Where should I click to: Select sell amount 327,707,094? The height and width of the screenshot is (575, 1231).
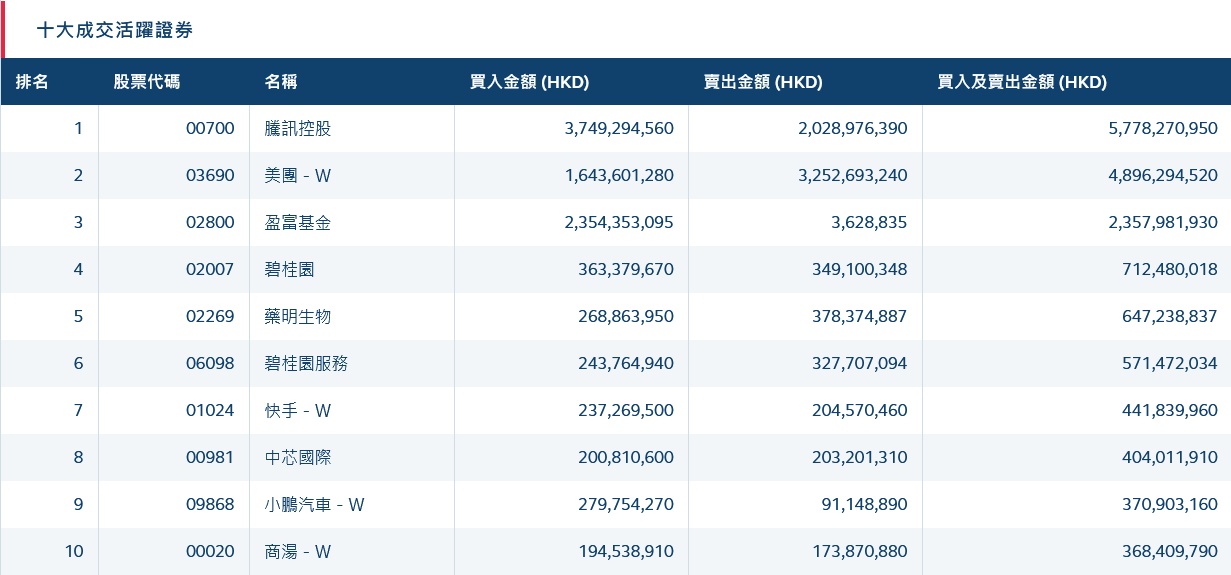point(860,363)
